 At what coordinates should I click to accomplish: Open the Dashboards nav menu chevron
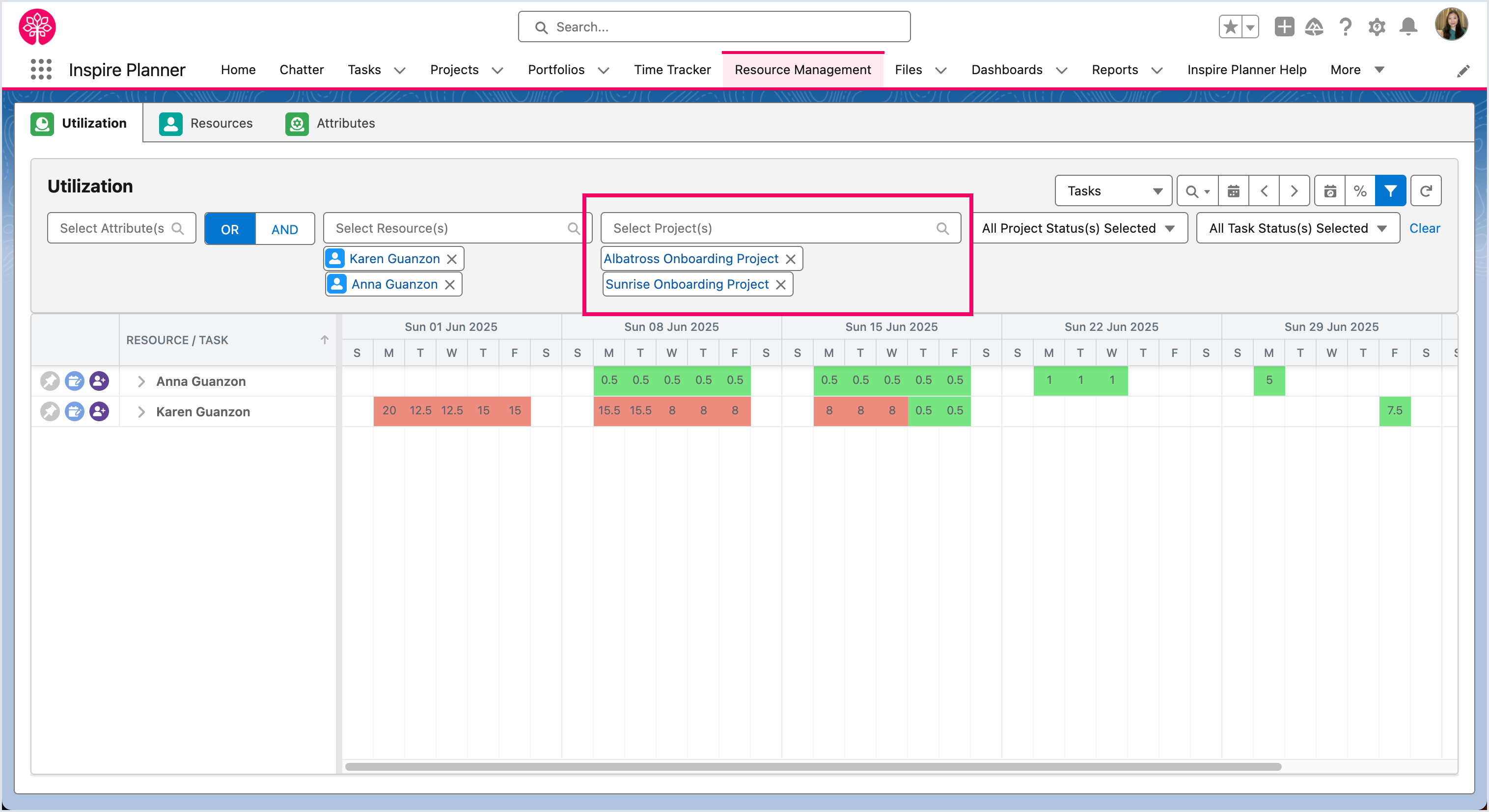(1062, 71)
